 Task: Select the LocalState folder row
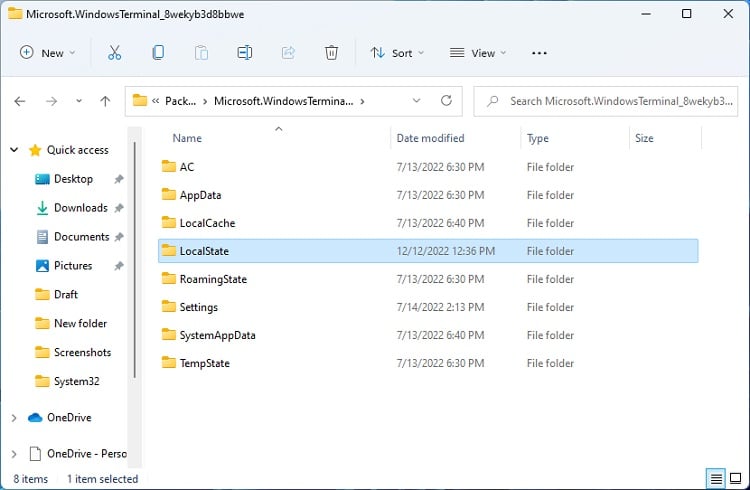coord(428,251)
